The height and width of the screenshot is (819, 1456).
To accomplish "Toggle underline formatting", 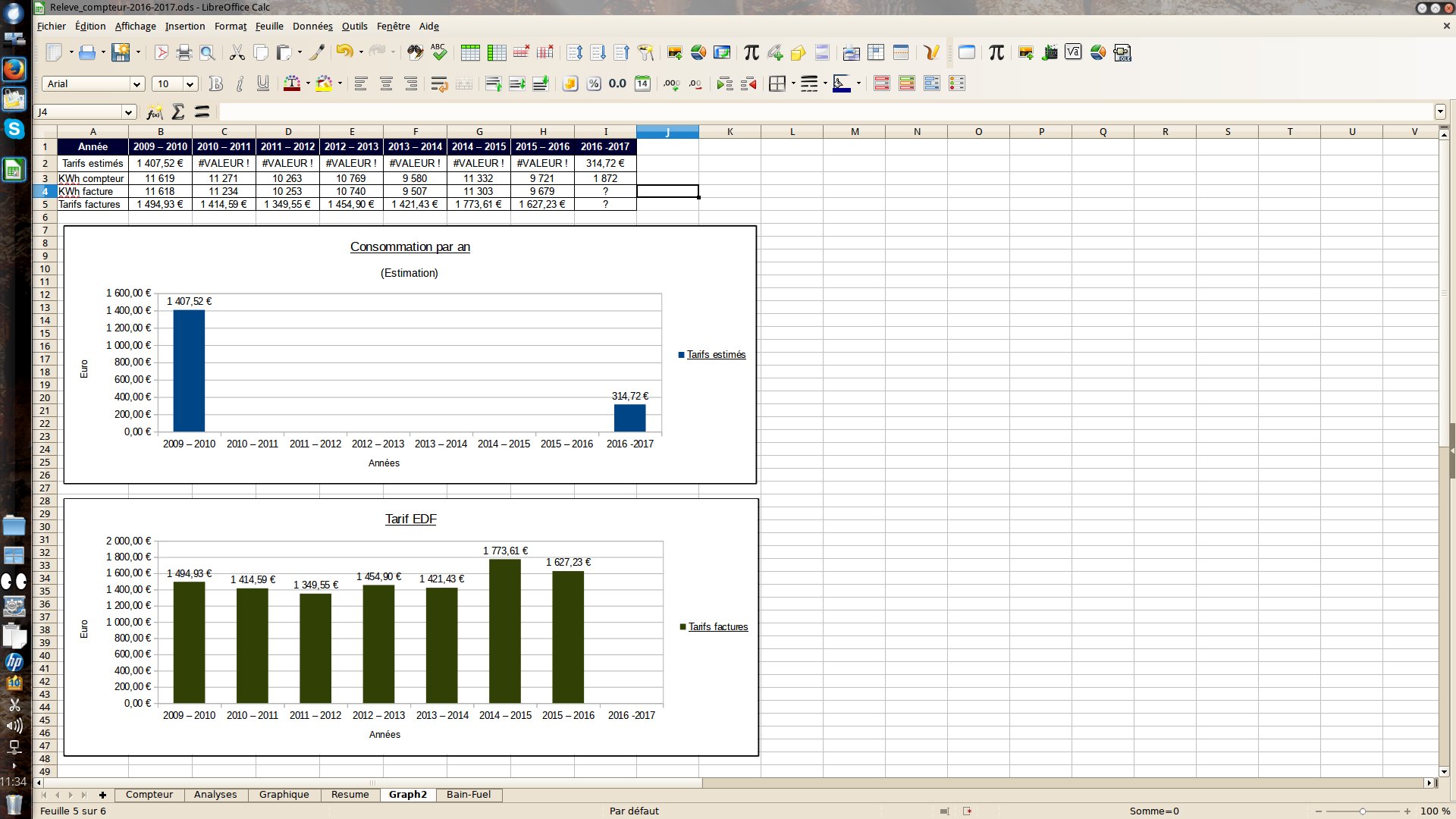I will [x=263, y=83].
